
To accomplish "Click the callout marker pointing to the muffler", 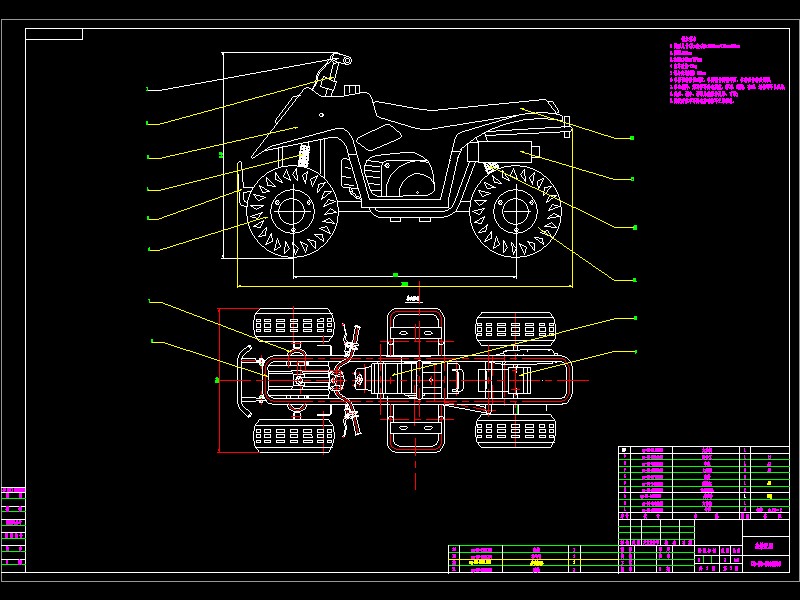I will click(x=633, y=179).
